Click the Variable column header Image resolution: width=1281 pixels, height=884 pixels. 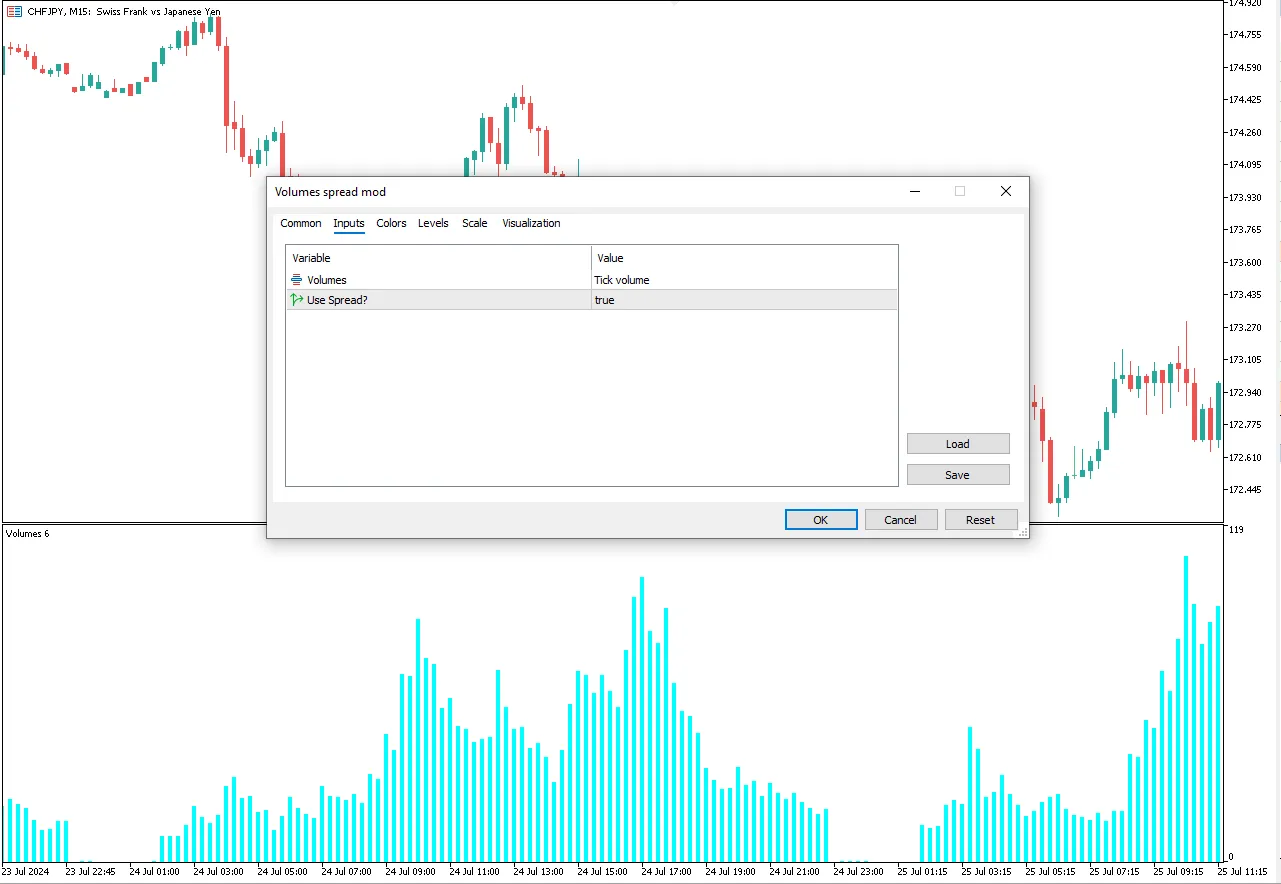pos(439,258)
